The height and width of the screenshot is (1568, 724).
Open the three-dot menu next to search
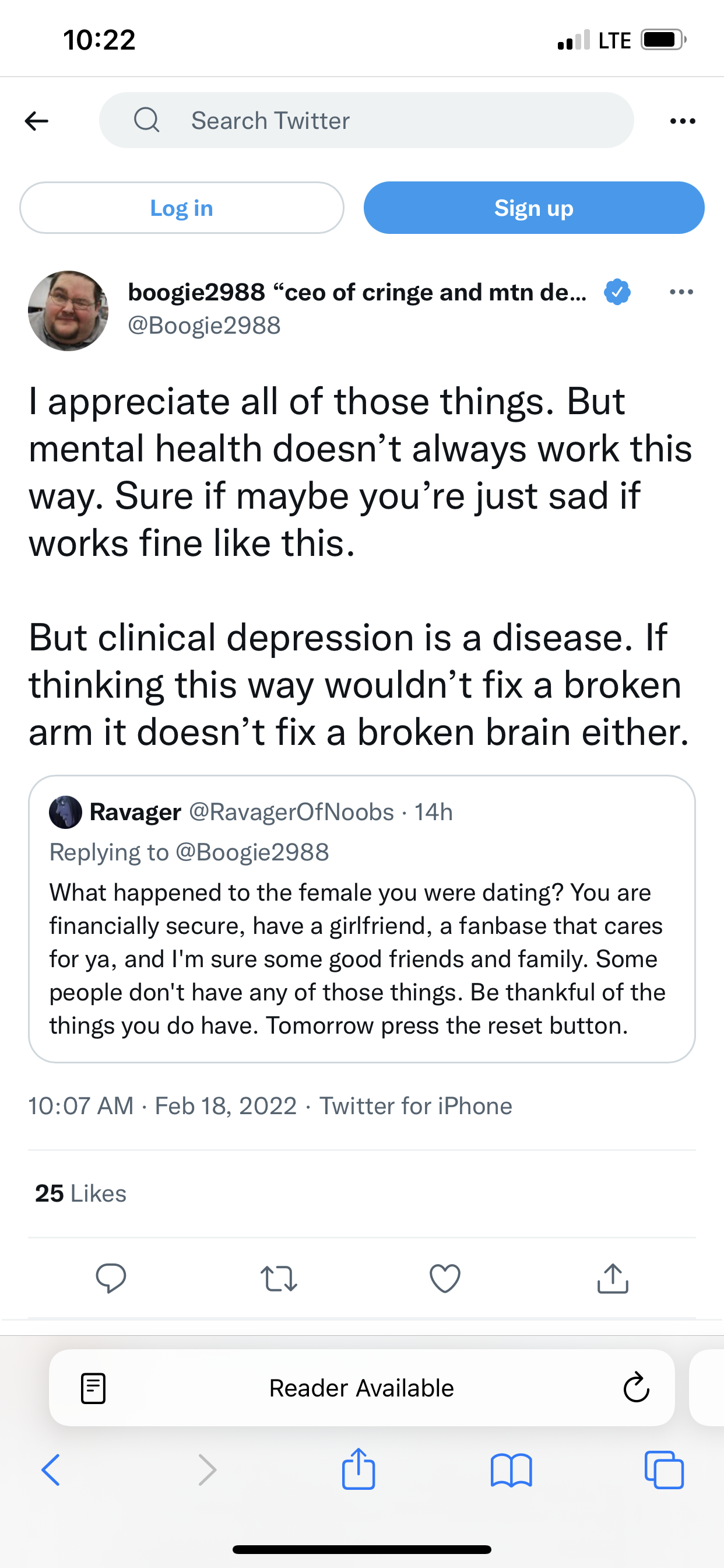(682, 121)
